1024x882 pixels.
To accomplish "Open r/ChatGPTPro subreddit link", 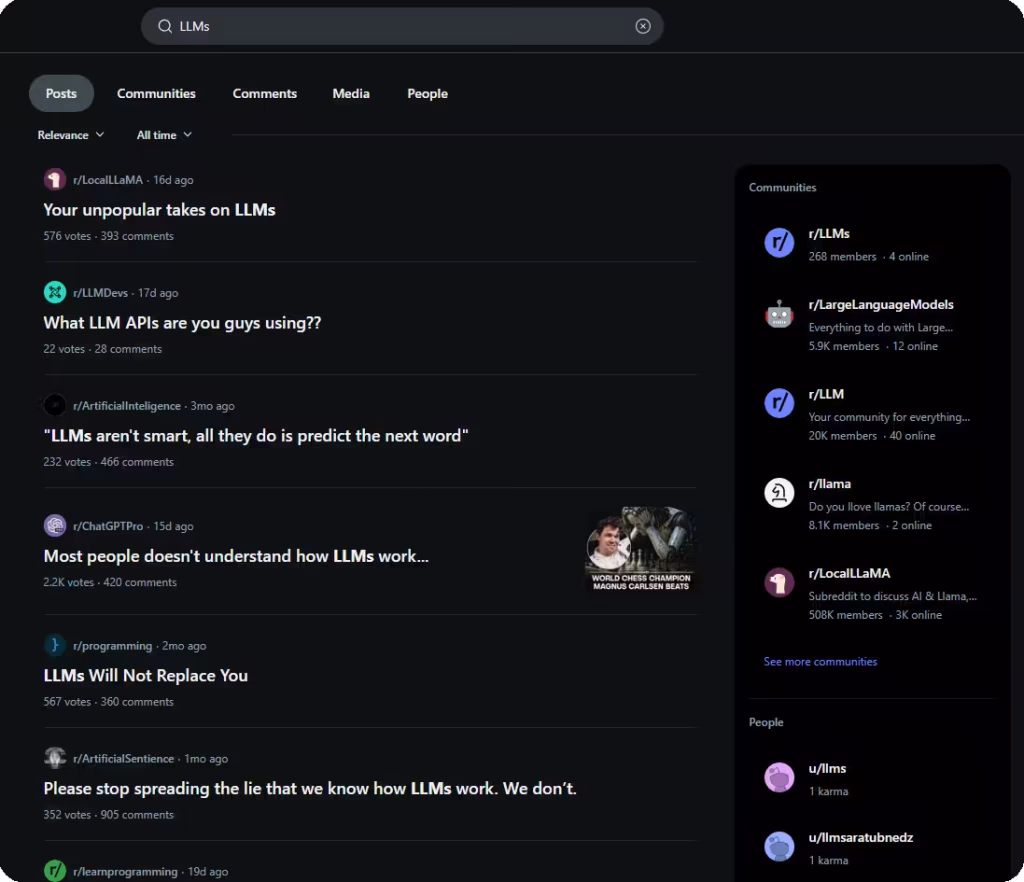I will pos(108,526).
